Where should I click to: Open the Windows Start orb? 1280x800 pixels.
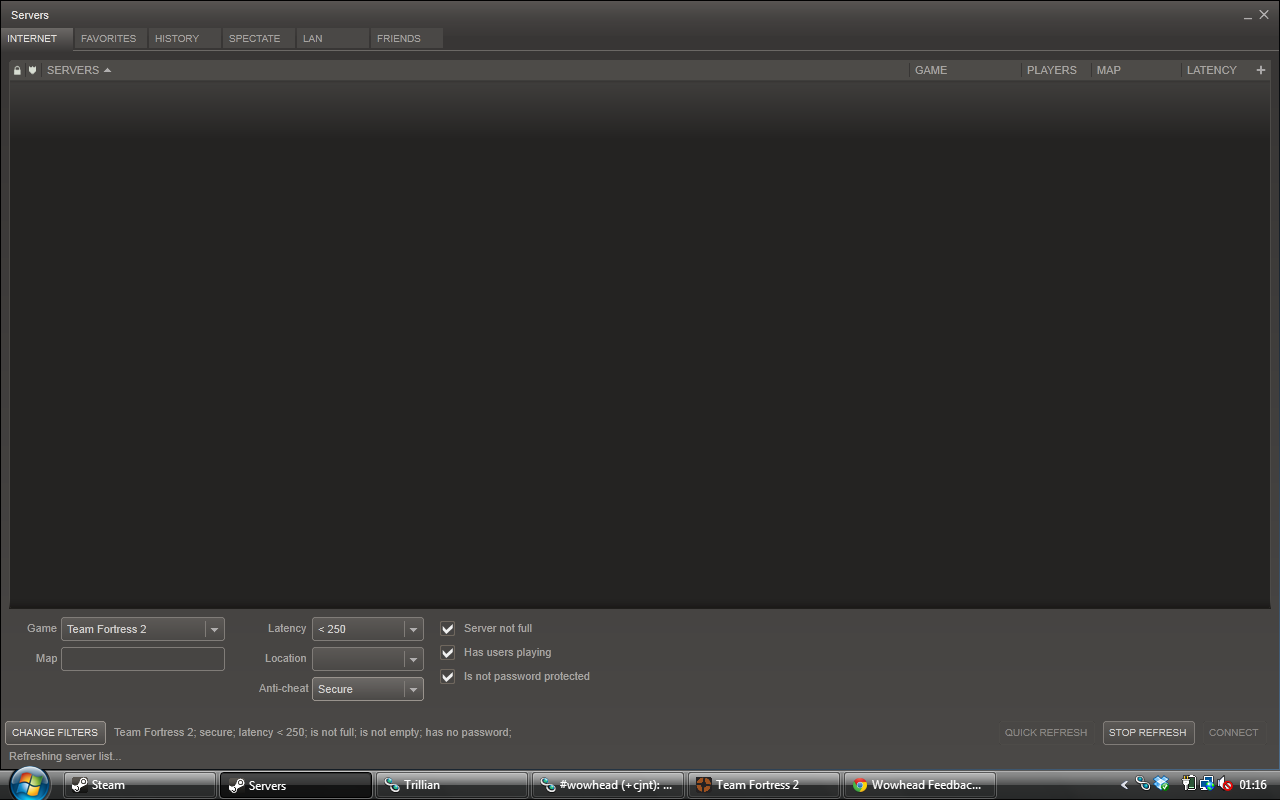(x=29, y=783)
